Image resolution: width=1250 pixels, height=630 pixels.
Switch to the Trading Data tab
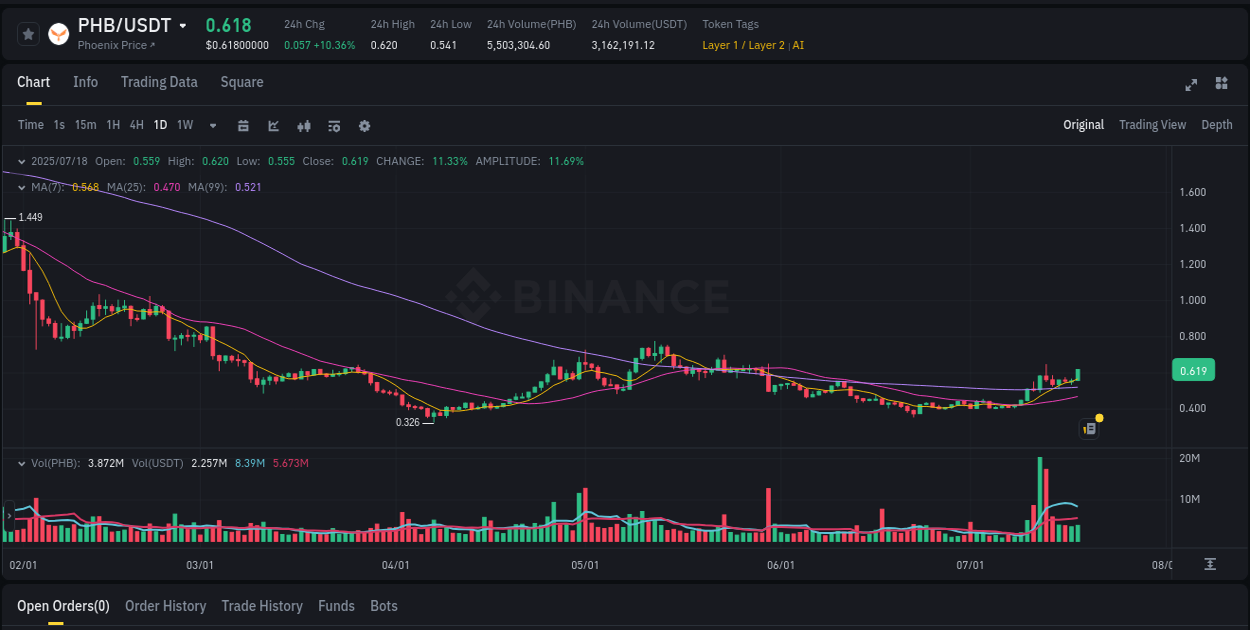pos(159,82)
